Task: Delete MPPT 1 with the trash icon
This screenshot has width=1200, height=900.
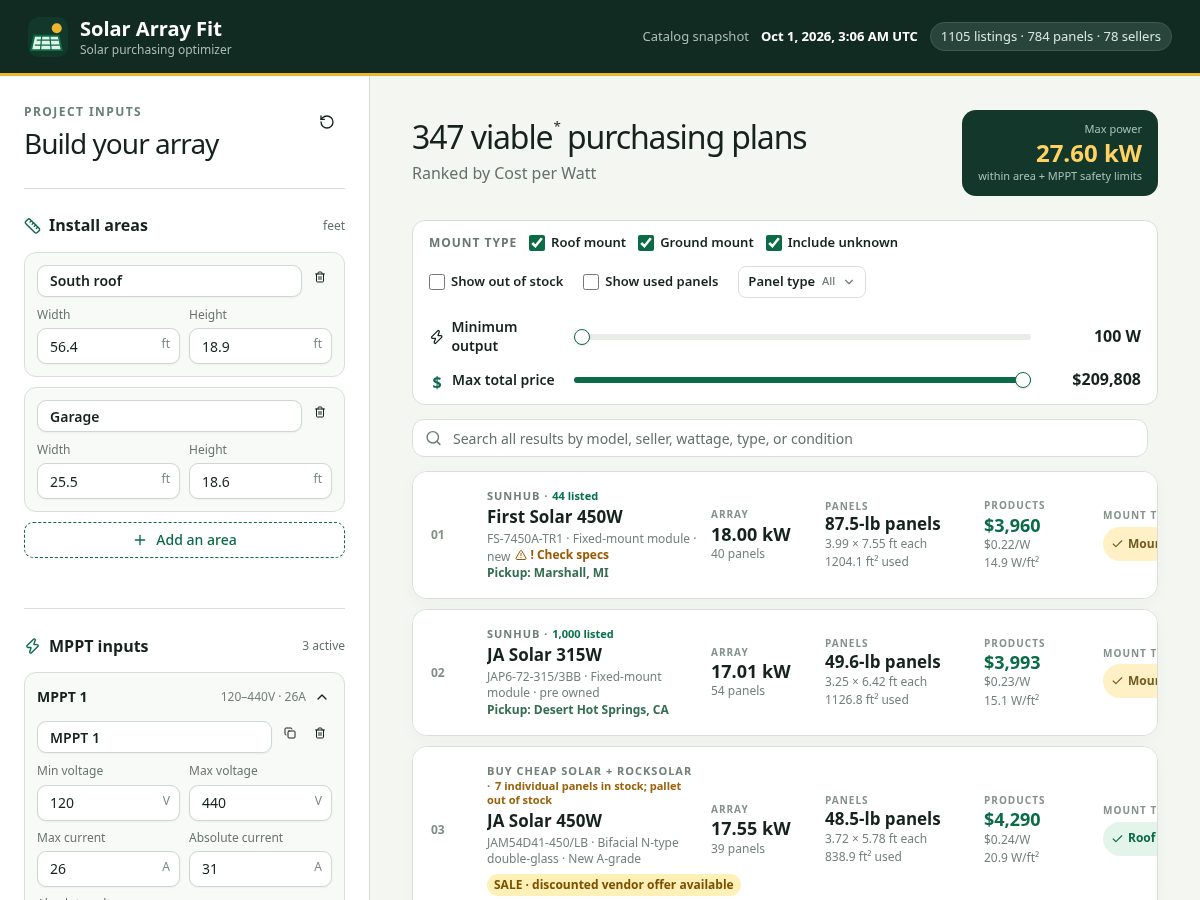Action: coord(320,733)
